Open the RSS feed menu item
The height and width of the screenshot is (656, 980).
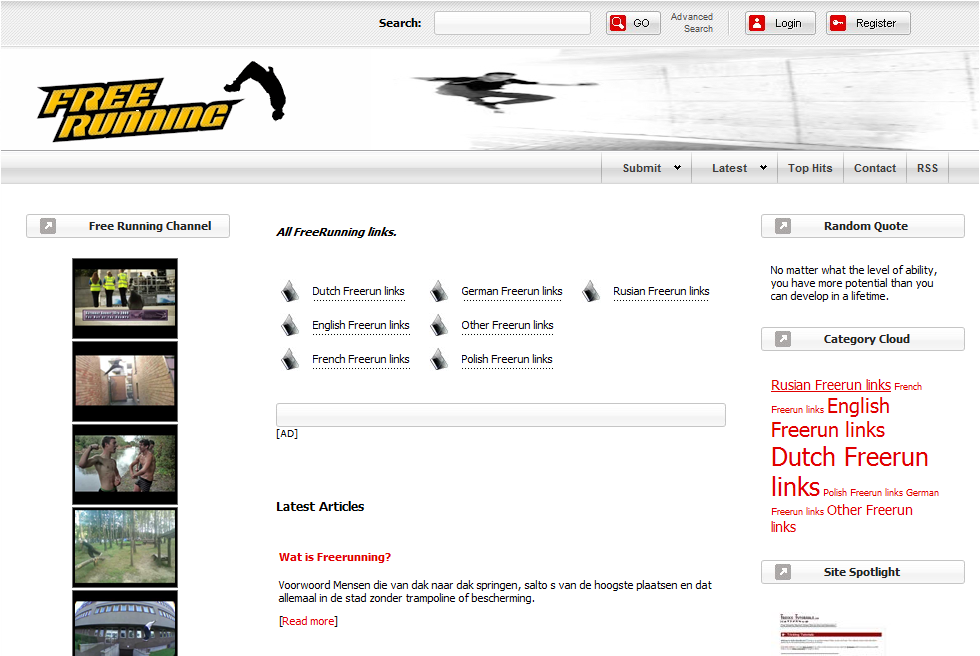coord(928,168)
